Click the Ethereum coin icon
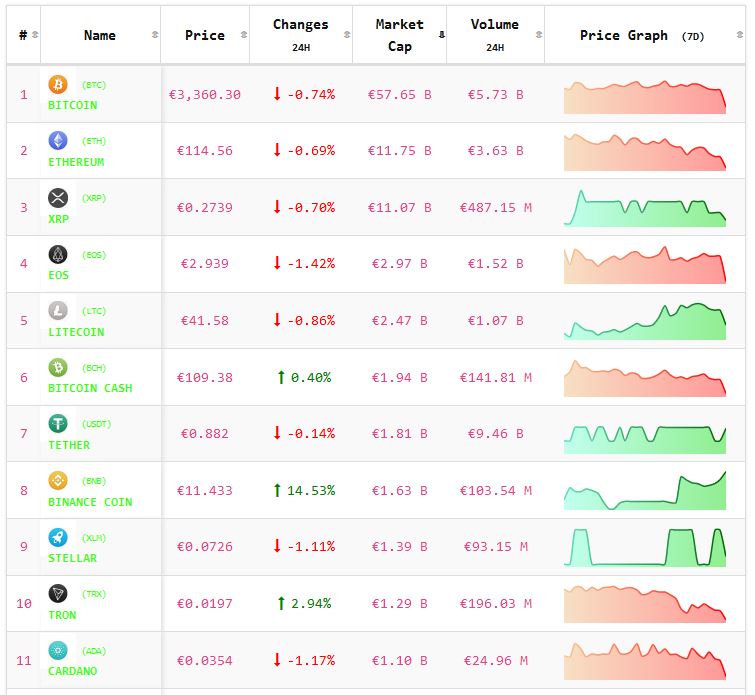The width and height of the screenshot is (755, 695). [x=58, y=141]
